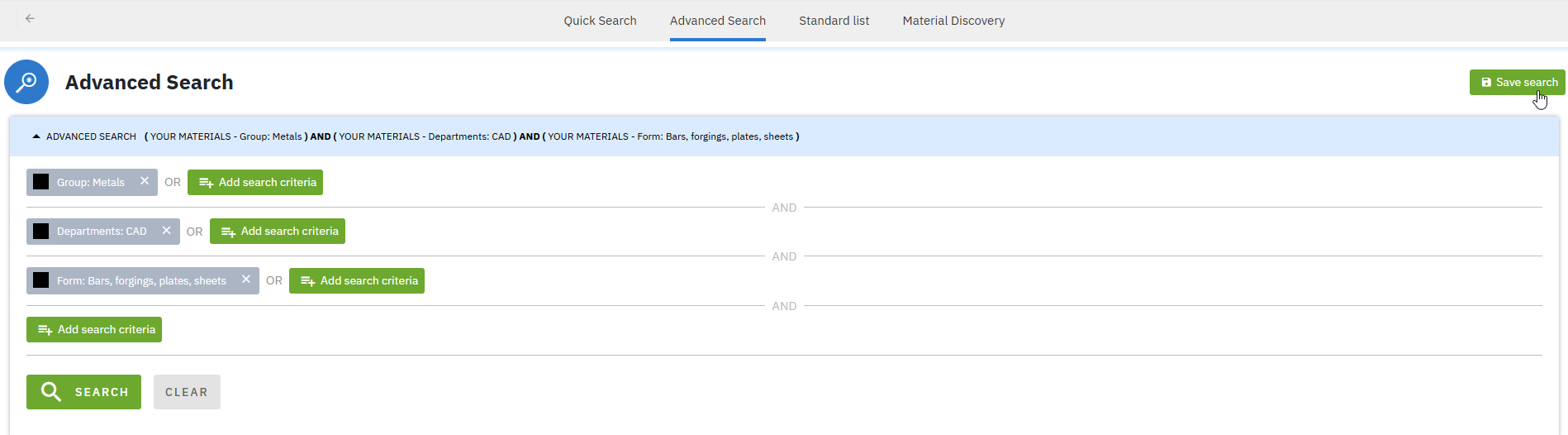Open the Standard list tab
This screenshot has width=1568, height=435.
click(x=834, y=21)
